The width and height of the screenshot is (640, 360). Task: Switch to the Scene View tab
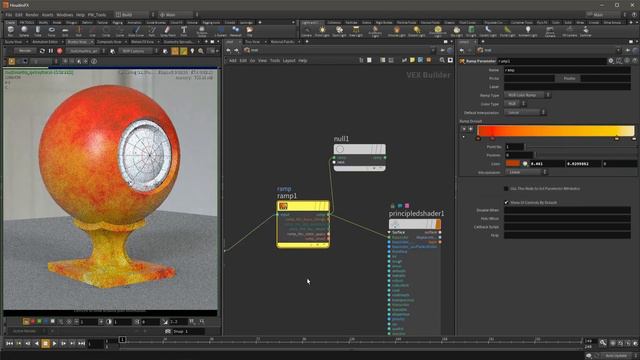coord(13,42)
